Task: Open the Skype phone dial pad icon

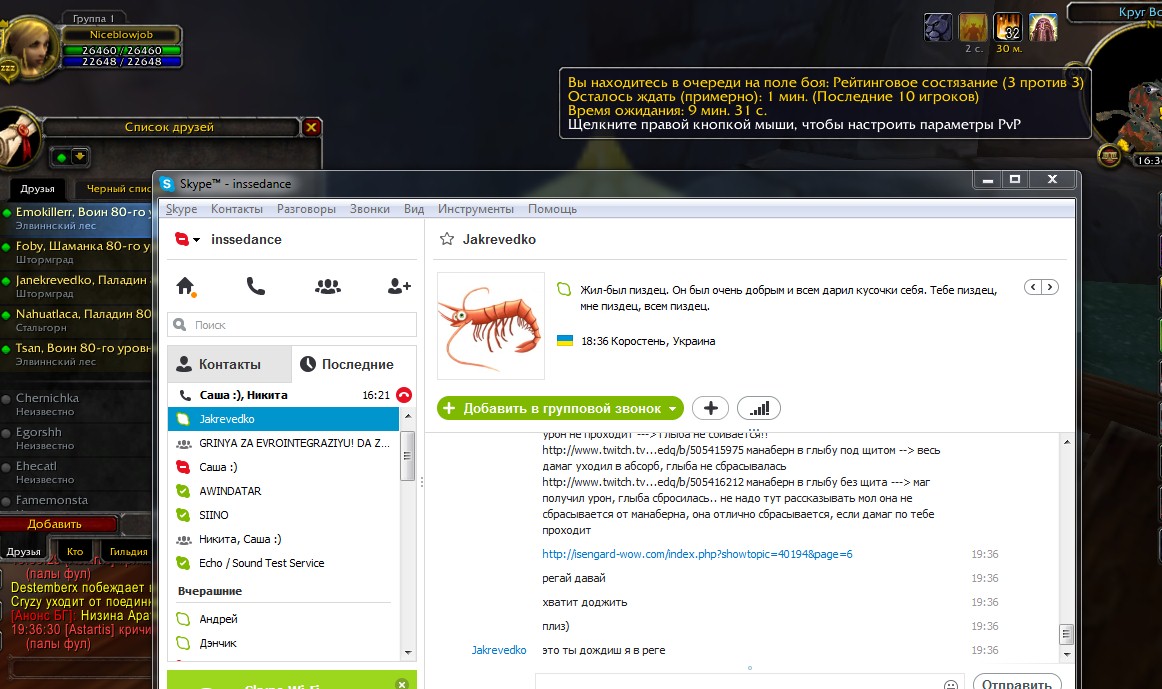Action: tap(256, 286)
